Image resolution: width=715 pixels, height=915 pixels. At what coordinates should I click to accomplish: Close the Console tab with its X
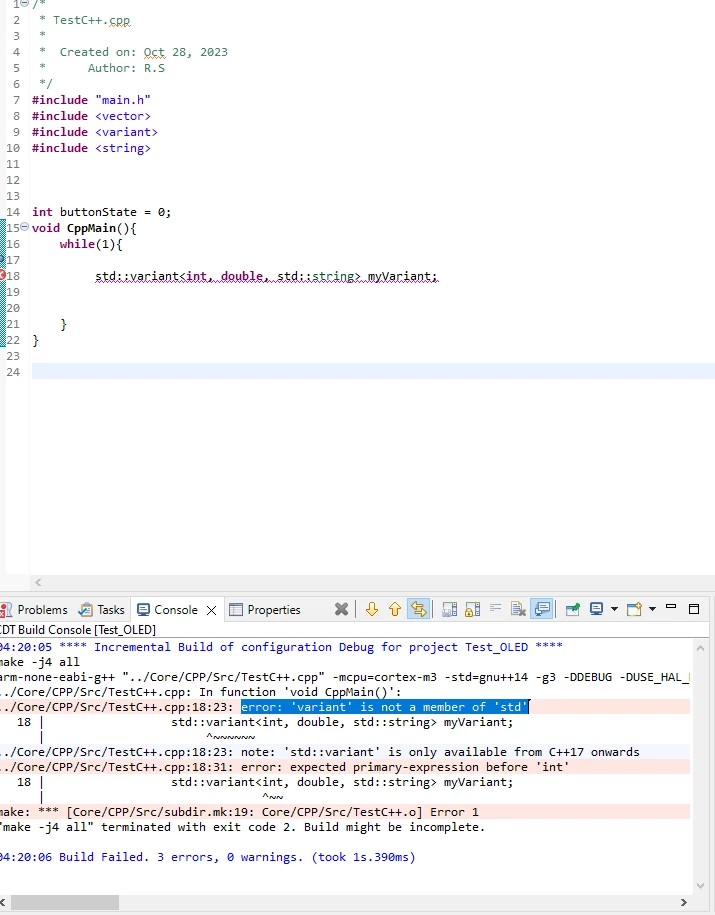coord(211,610)
